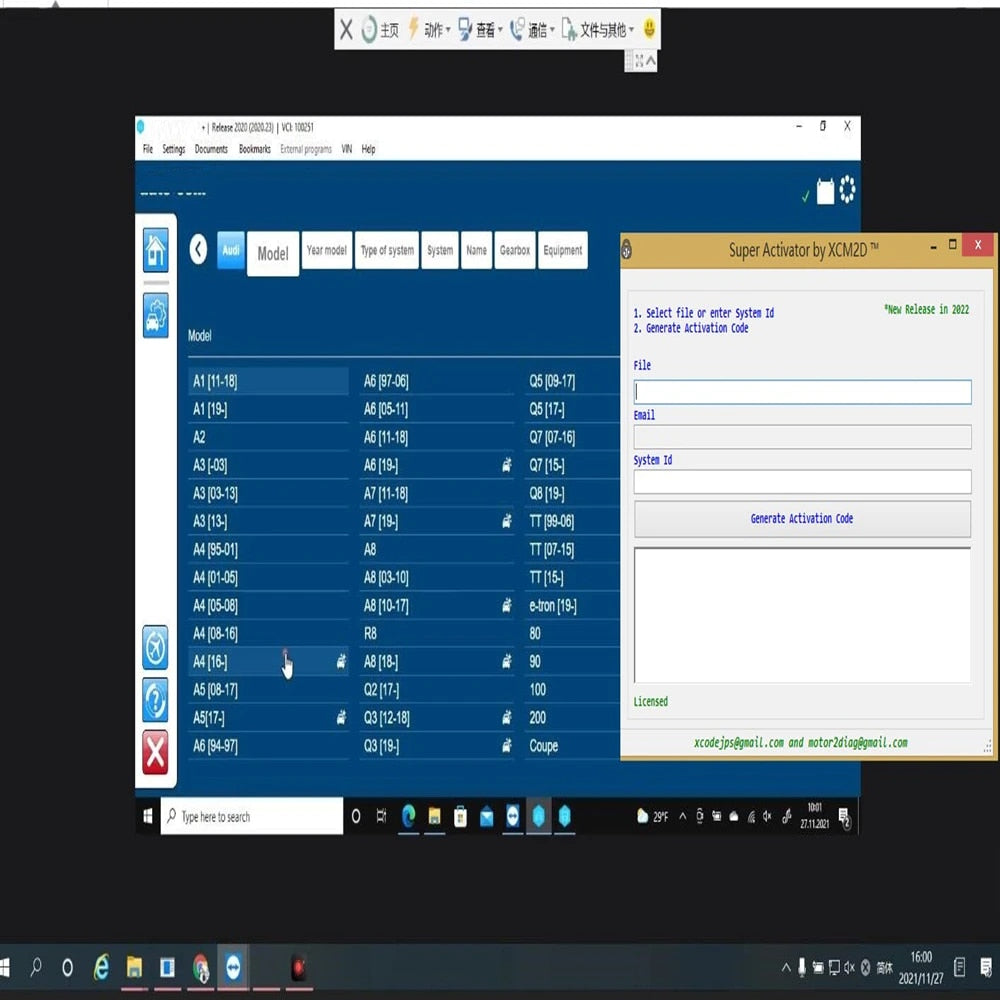Click inside the System Id input field

[800, 482]
